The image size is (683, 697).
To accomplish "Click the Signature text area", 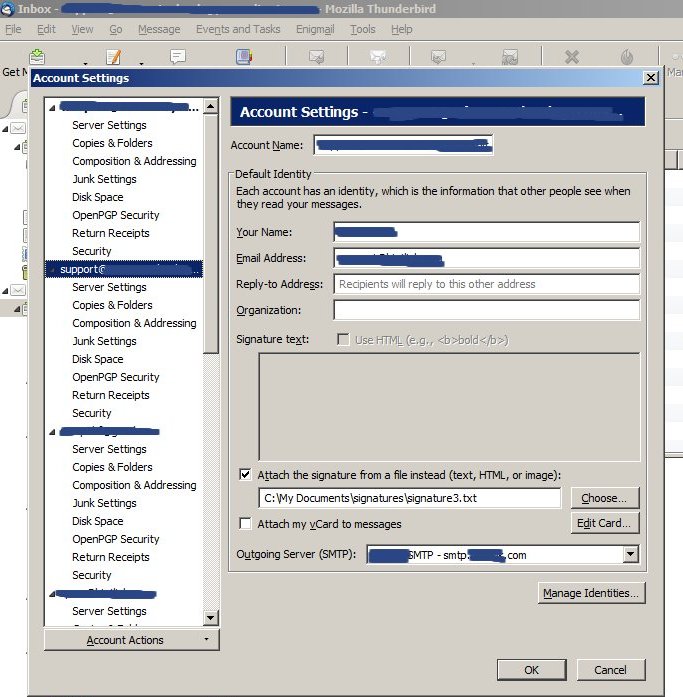I will (449, 407).
